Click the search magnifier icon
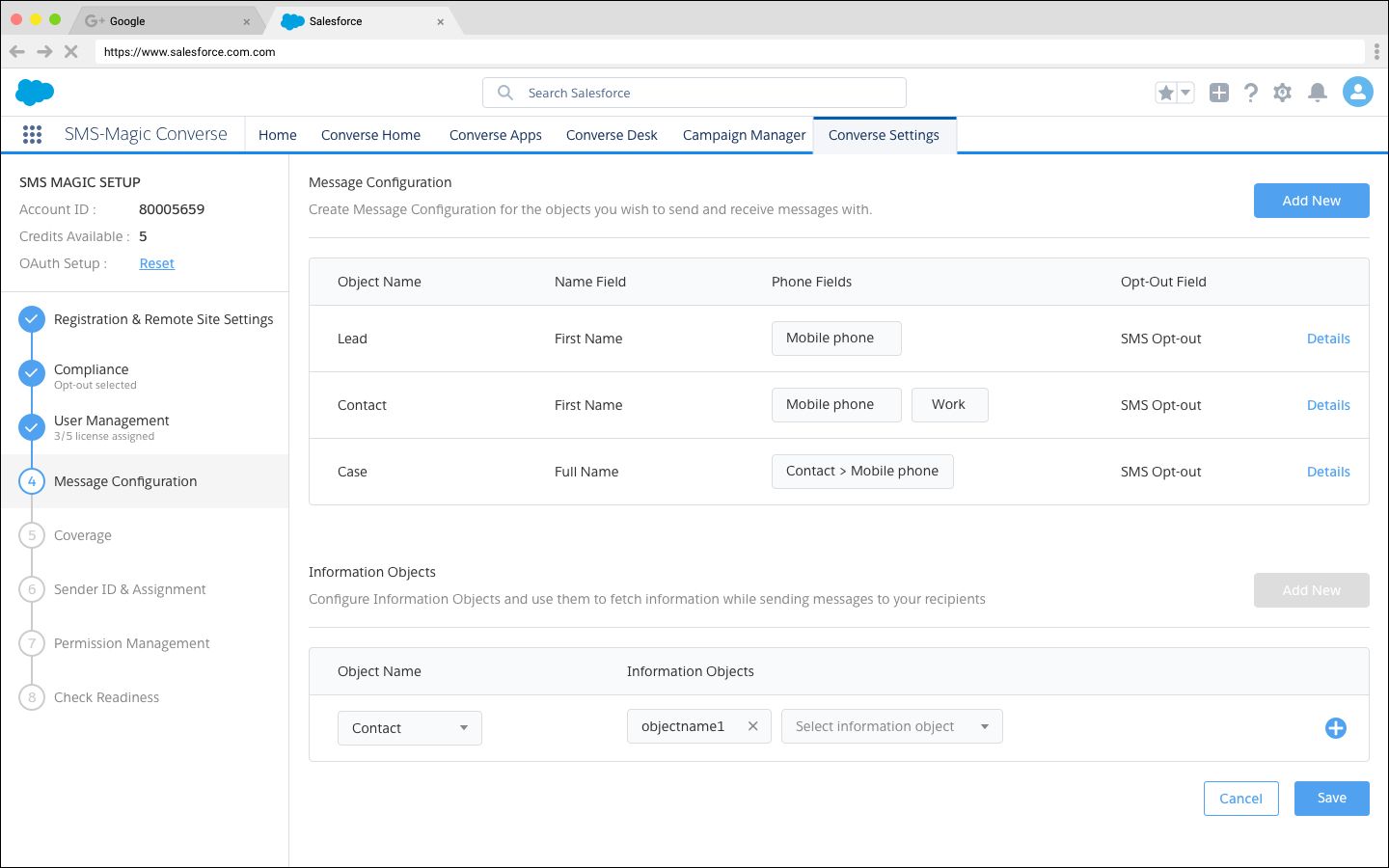This screenshot has height=868, width=1389. coord(504,93)
